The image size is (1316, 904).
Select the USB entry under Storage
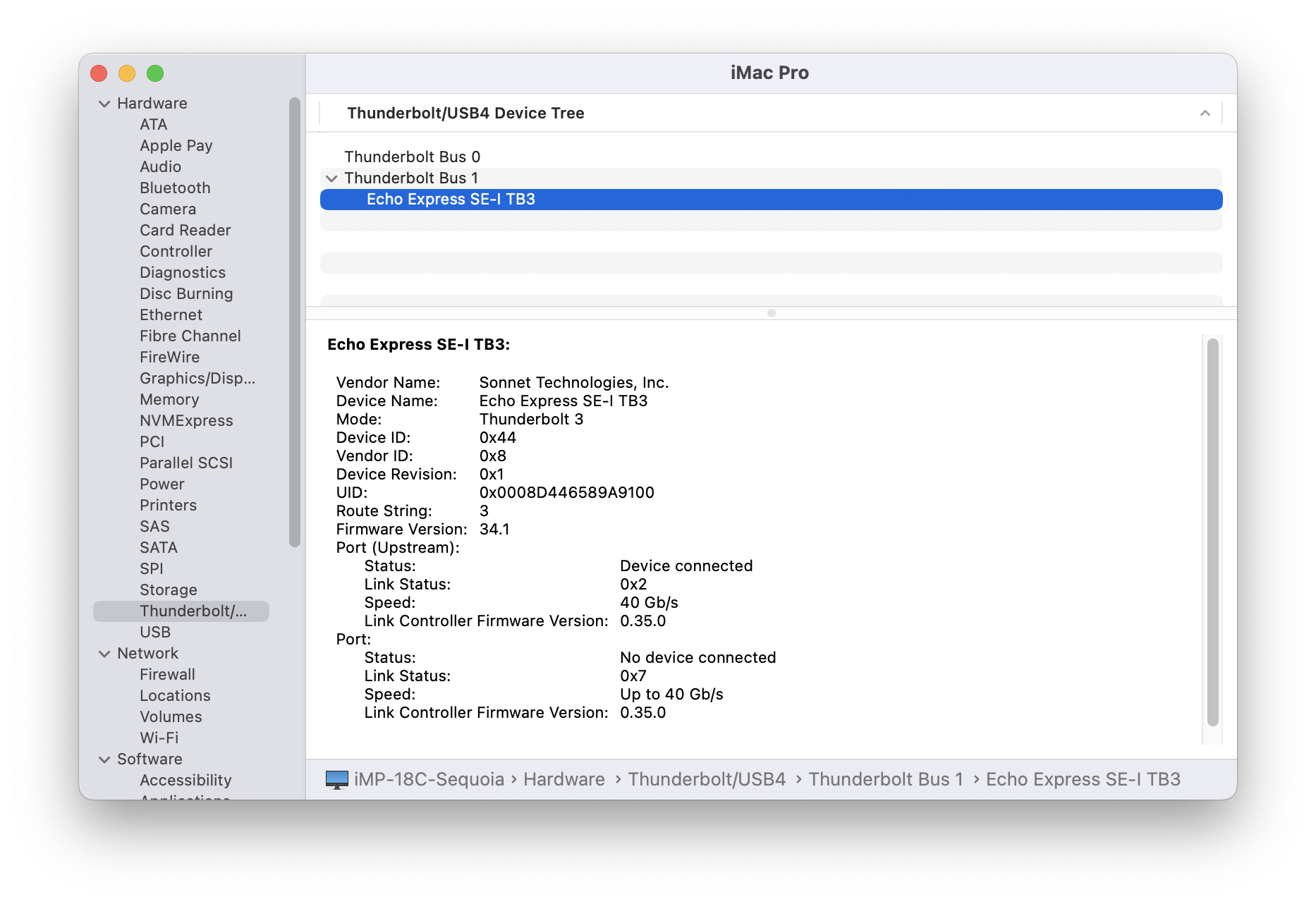click(x=155, y=633)
